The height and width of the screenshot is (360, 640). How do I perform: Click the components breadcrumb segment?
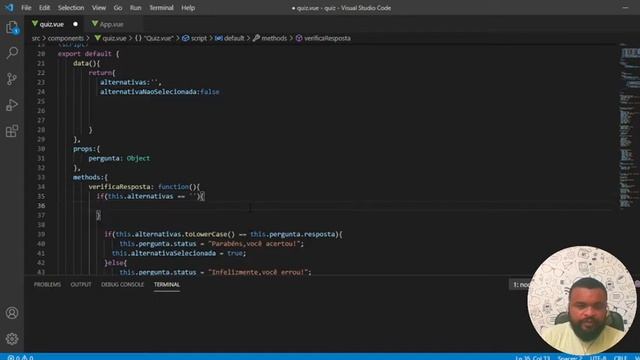tap(65, 38)
